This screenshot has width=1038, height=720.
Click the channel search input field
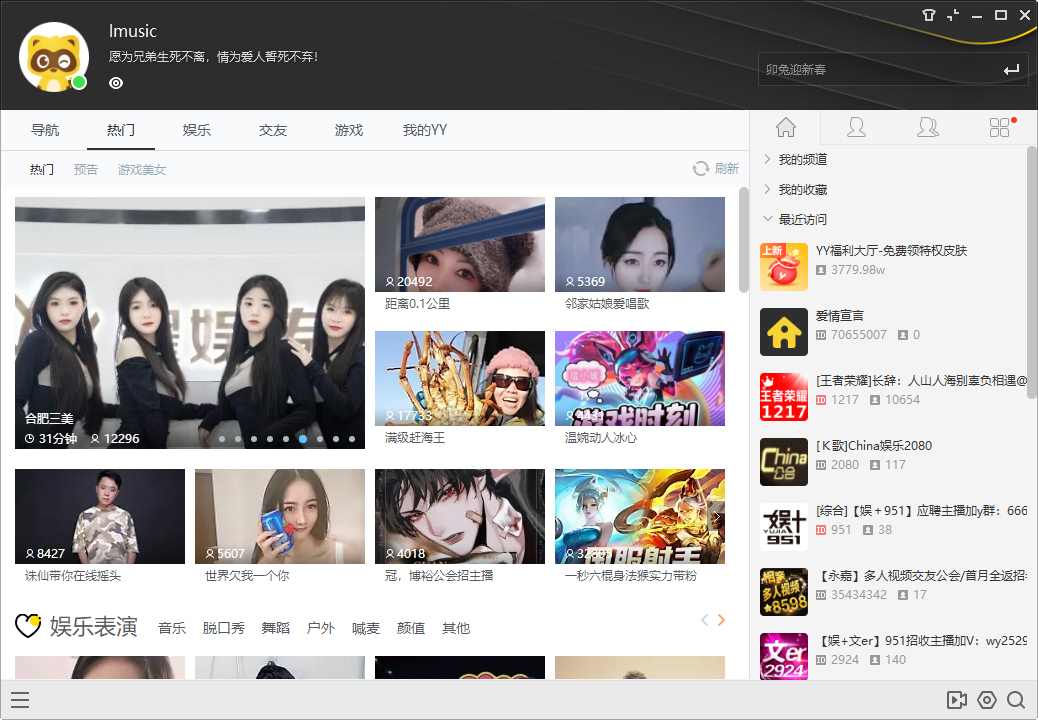[x=880, y=69]
